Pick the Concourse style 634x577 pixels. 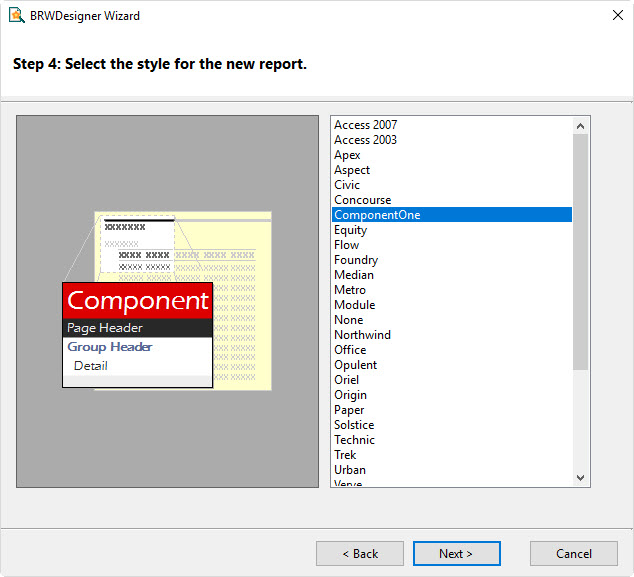[x=452, y=199]
